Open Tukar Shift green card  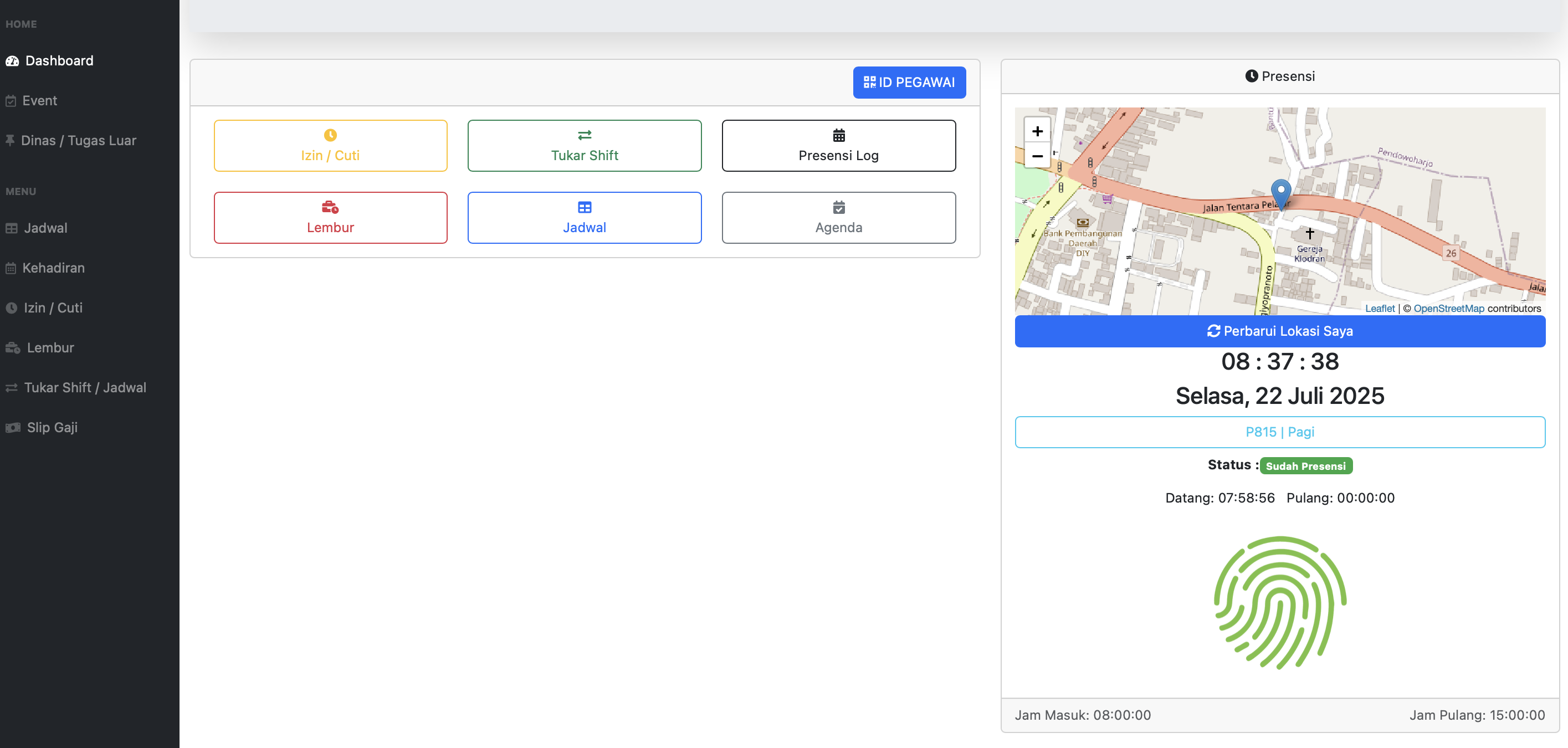click(584, 146)
